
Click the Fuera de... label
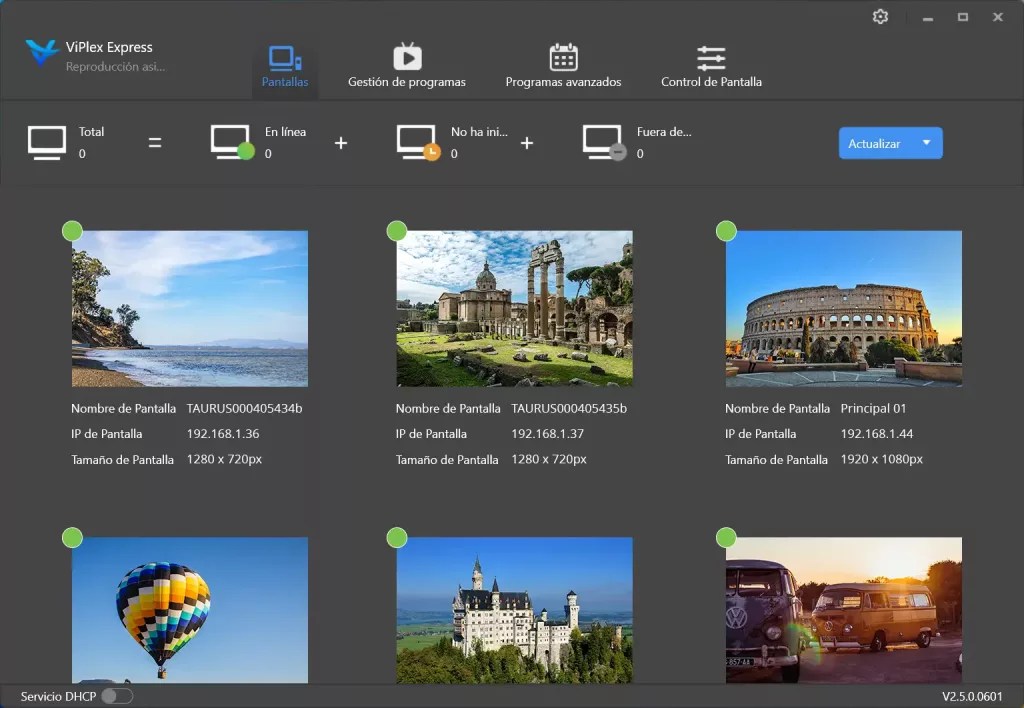tap(664, 132)
